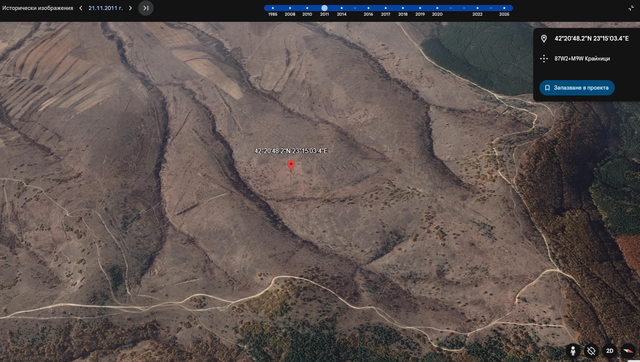The height and width of the screenshot is (362, 640).
Task: Select the 2017 timeline marker
Action: (x=386, y=8)
